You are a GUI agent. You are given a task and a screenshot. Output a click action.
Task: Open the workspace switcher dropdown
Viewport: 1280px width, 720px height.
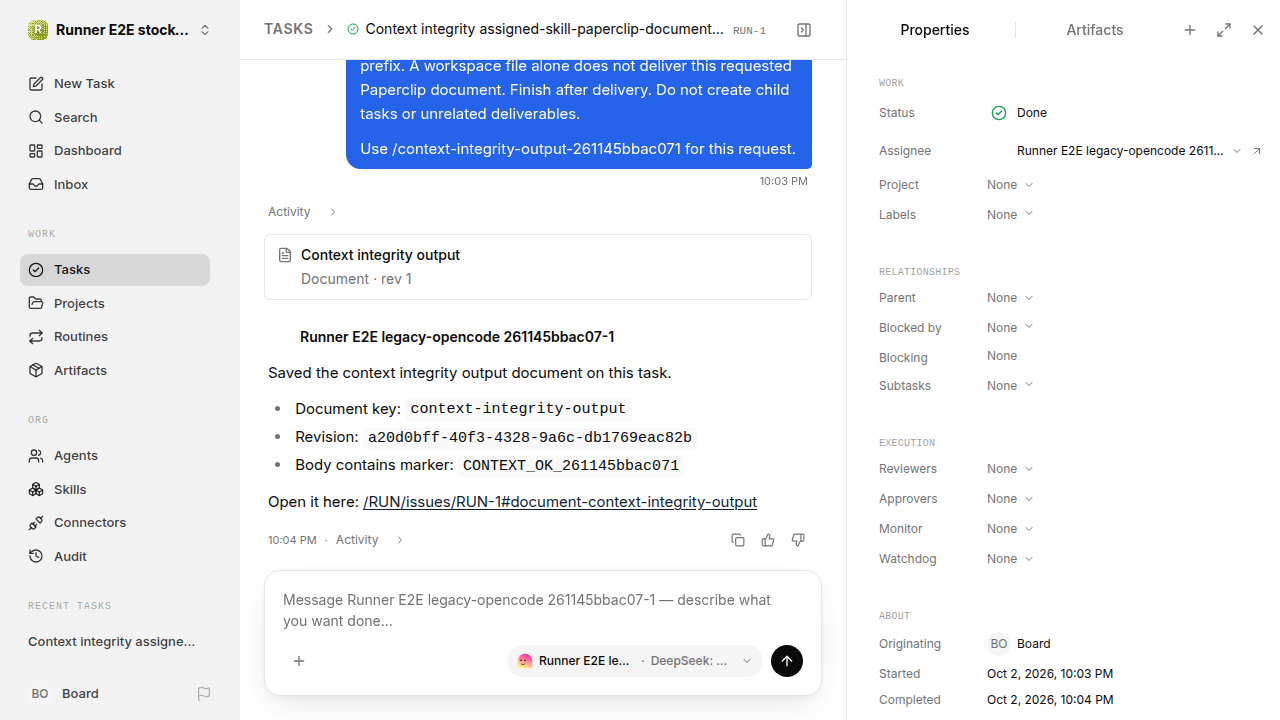pos(120,30)
